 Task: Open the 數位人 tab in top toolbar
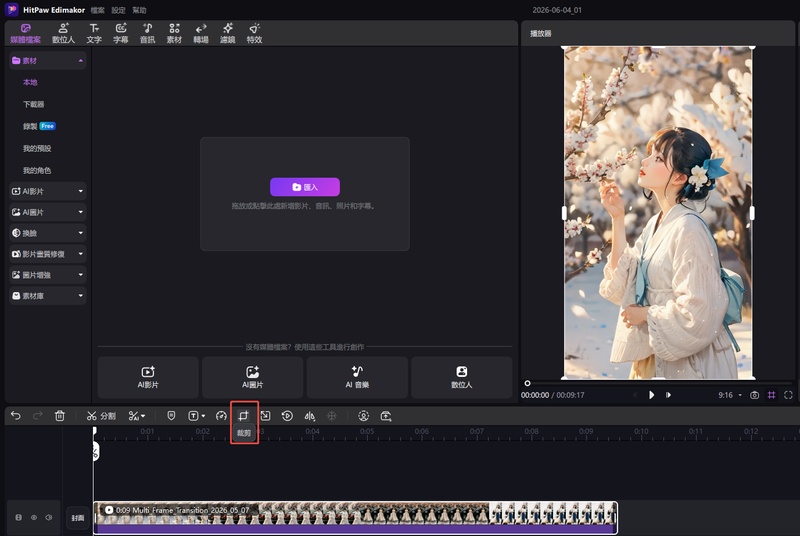pyautogui.click(x=63, y=33)
